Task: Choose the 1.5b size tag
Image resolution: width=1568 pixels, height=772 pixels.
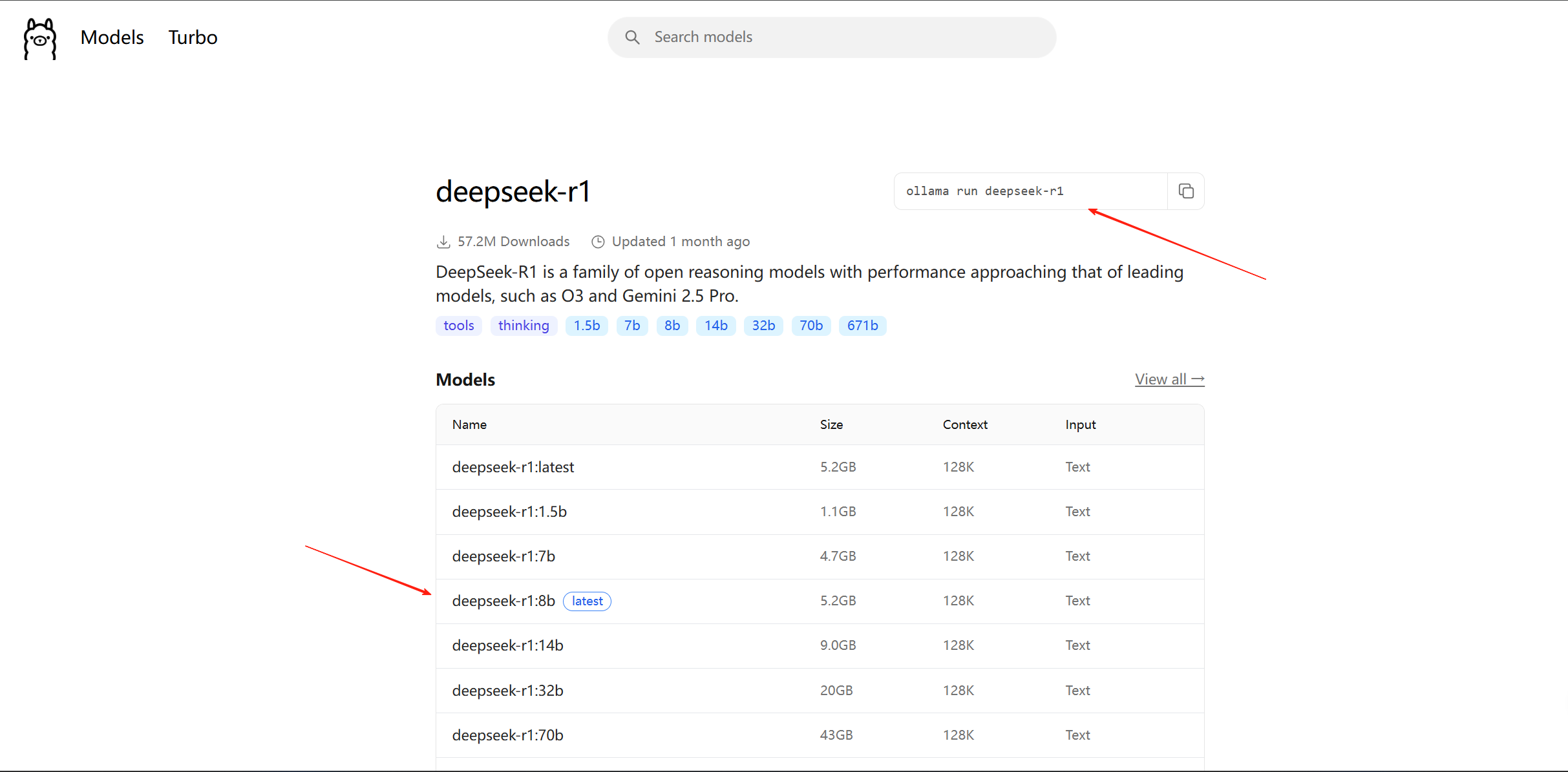Action: [586, 326]
